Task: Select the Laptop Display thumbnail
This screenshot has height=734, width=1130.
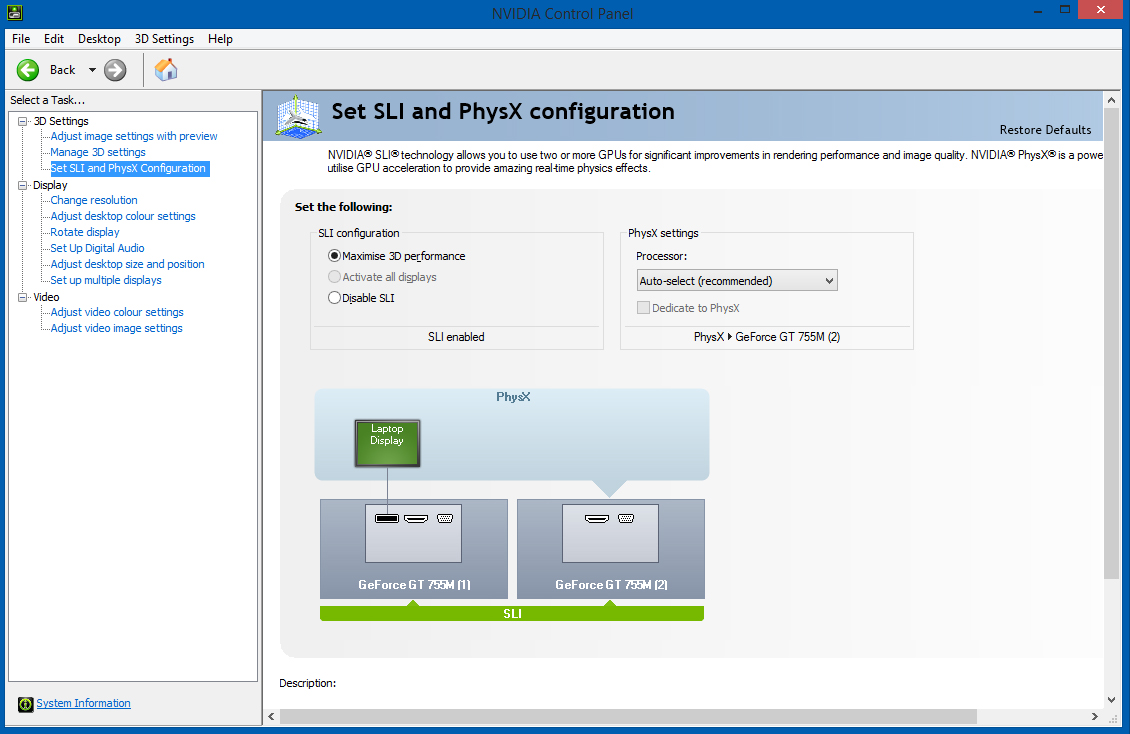Action: click(387, 443)
